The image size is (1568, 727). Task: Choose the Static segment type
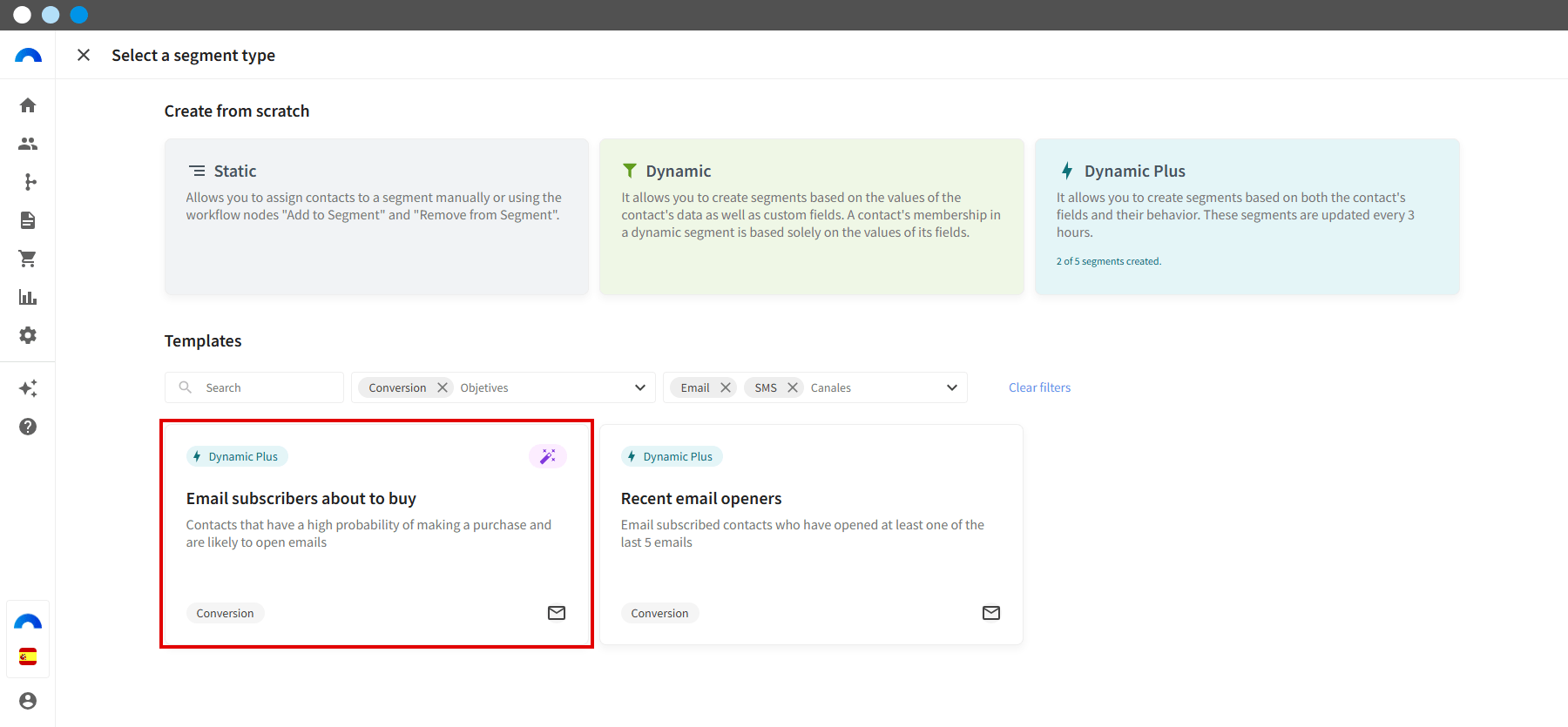click(376, 217)
